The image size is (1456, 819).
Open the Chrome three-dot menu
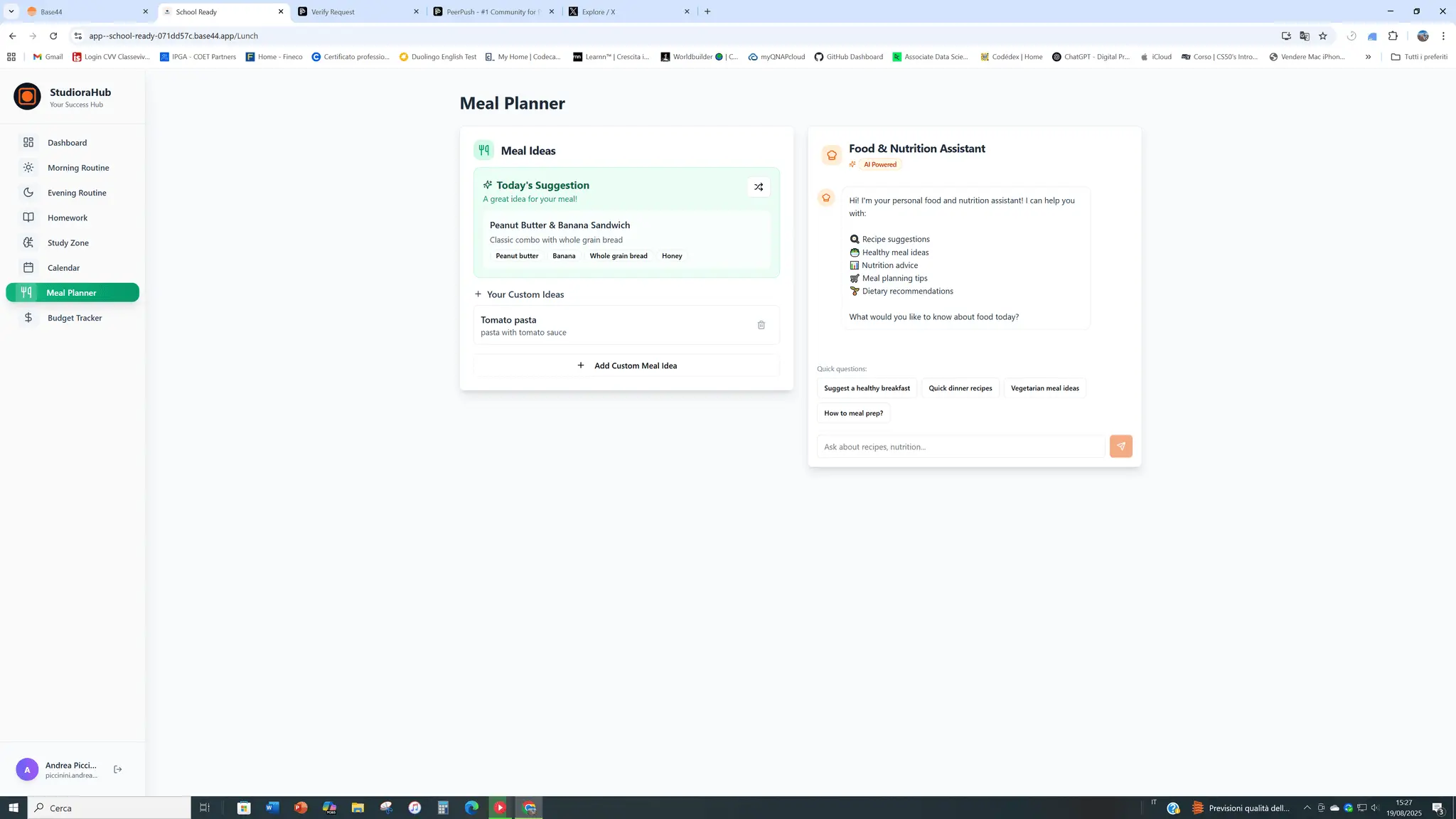pos(1443,36)
